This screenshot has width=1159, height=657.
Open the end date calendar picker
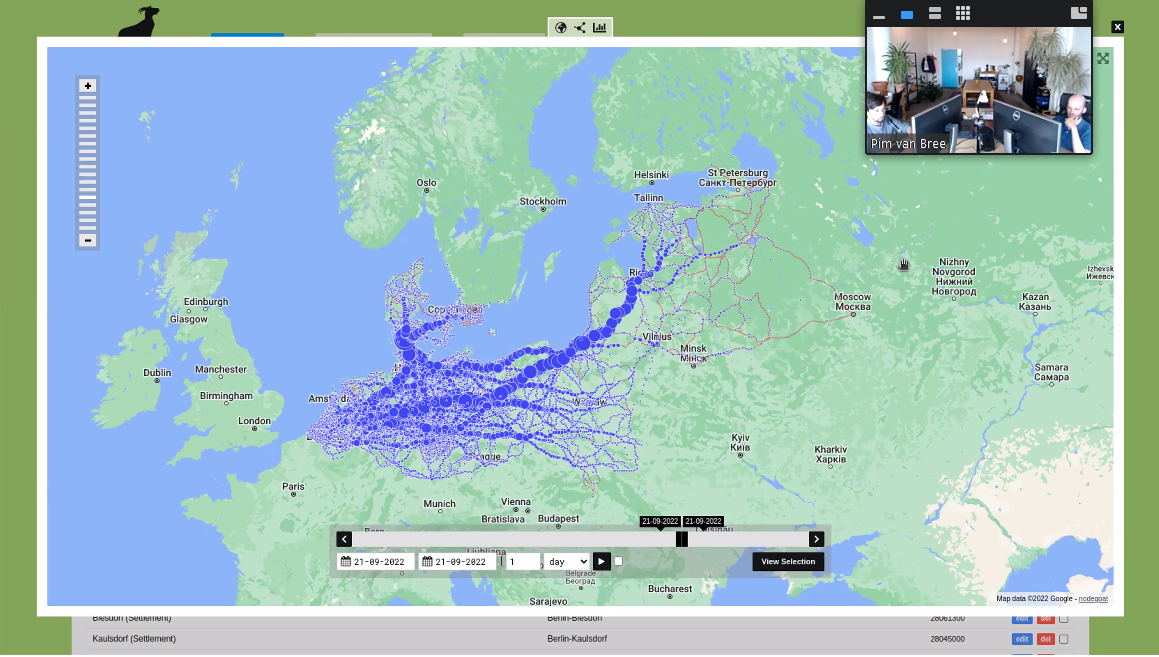tap(427, 562)
